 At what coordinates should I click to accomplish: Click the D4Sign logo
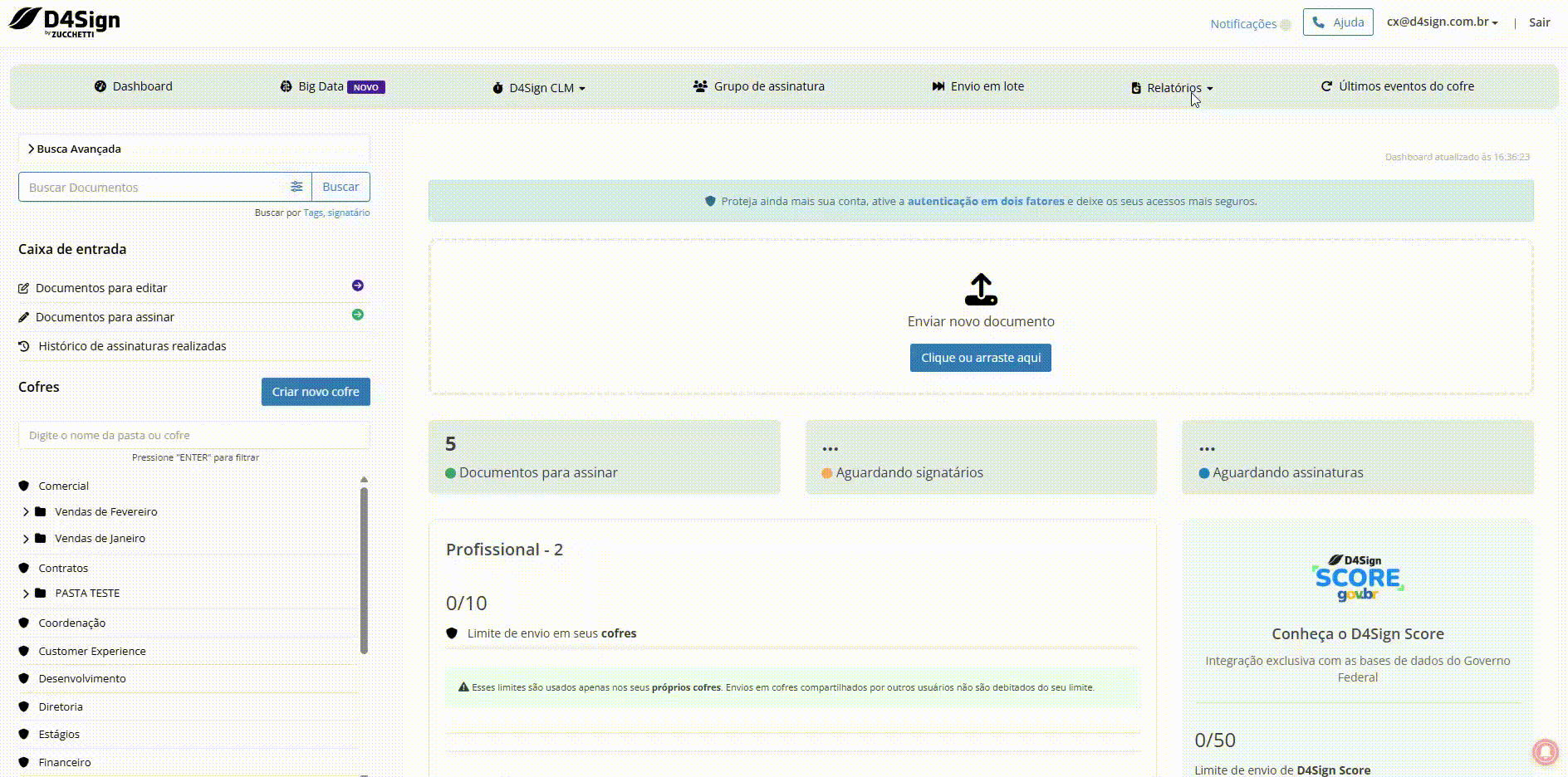[65, 22]
